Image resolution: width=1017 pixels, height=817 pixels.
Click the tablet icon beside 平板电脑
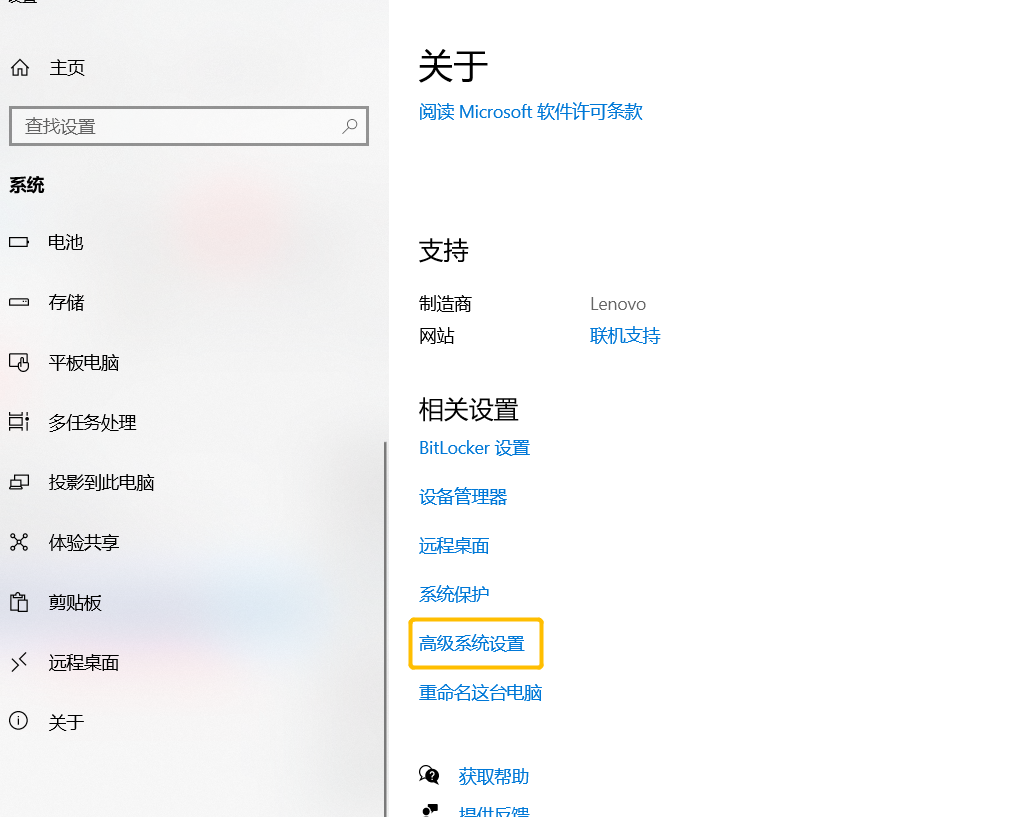pos(19,362)
